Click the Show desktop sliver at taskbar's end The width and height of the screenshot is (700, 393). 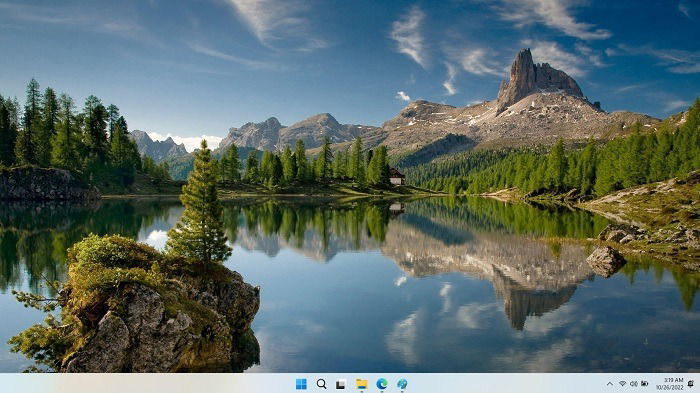tap(698, 383)
